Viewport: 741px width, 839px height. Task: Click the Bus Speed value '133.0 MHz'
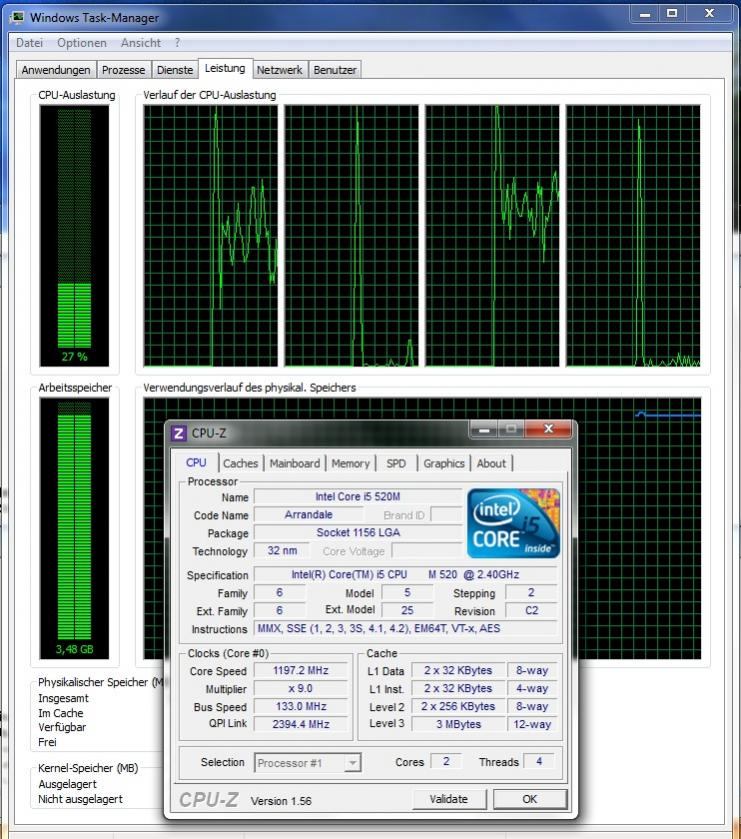click(301, 706)
